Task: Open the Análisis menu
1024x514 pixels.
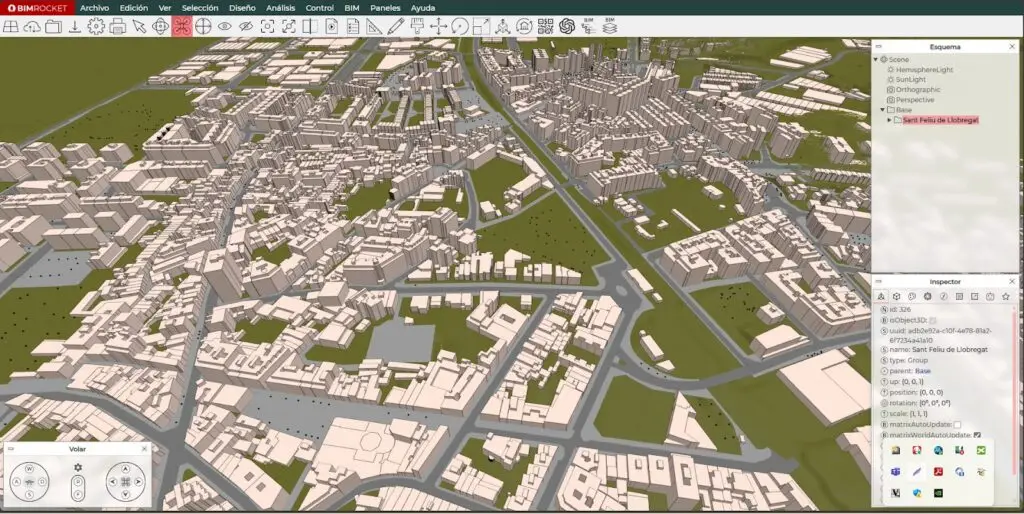Action: (x=280, y=7)
